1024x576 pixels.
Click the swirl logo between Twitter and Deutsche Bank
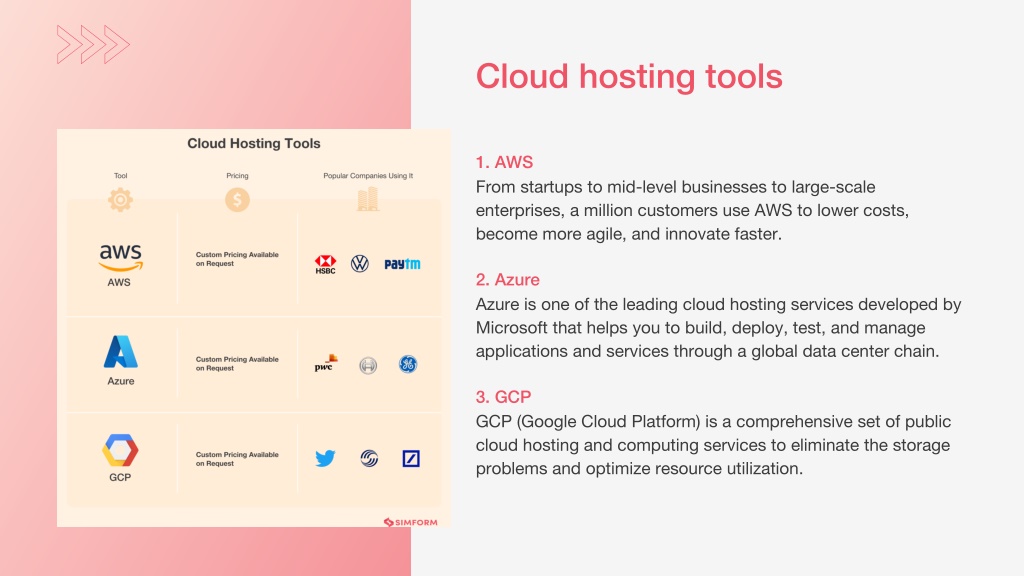[369, 458]
